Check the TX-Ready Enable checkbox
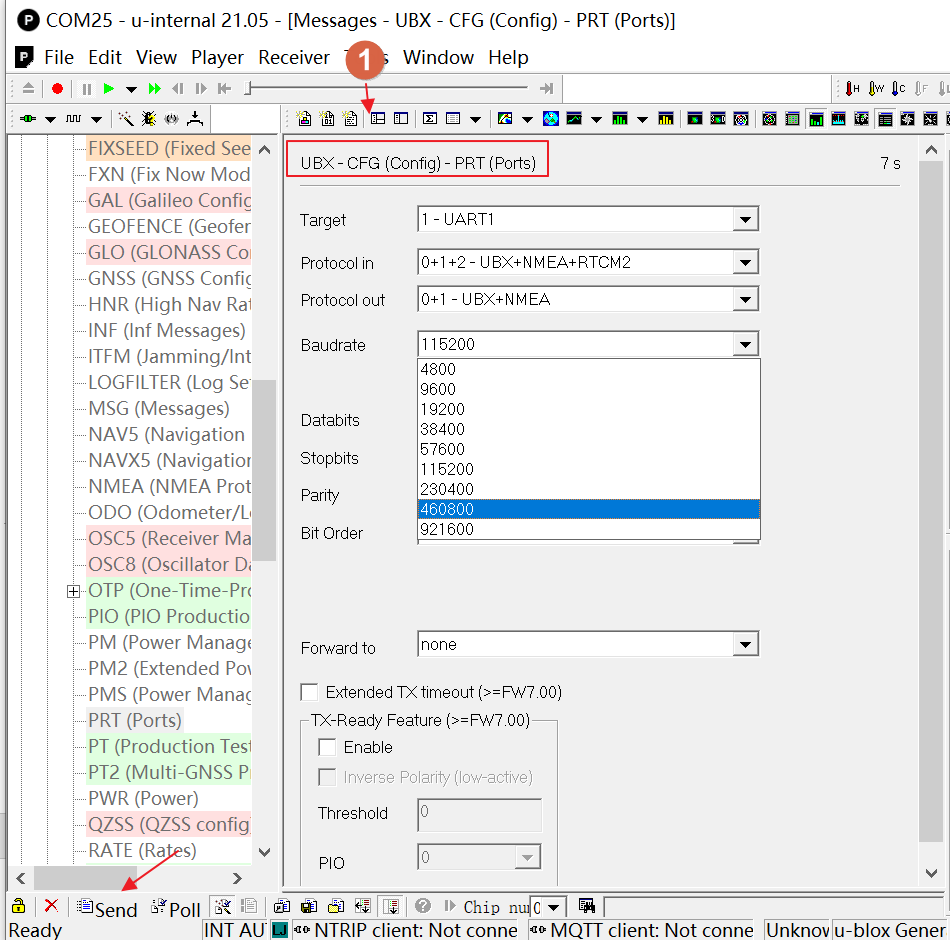Viewport: 950px width, 940px height. tap(327, 747)
